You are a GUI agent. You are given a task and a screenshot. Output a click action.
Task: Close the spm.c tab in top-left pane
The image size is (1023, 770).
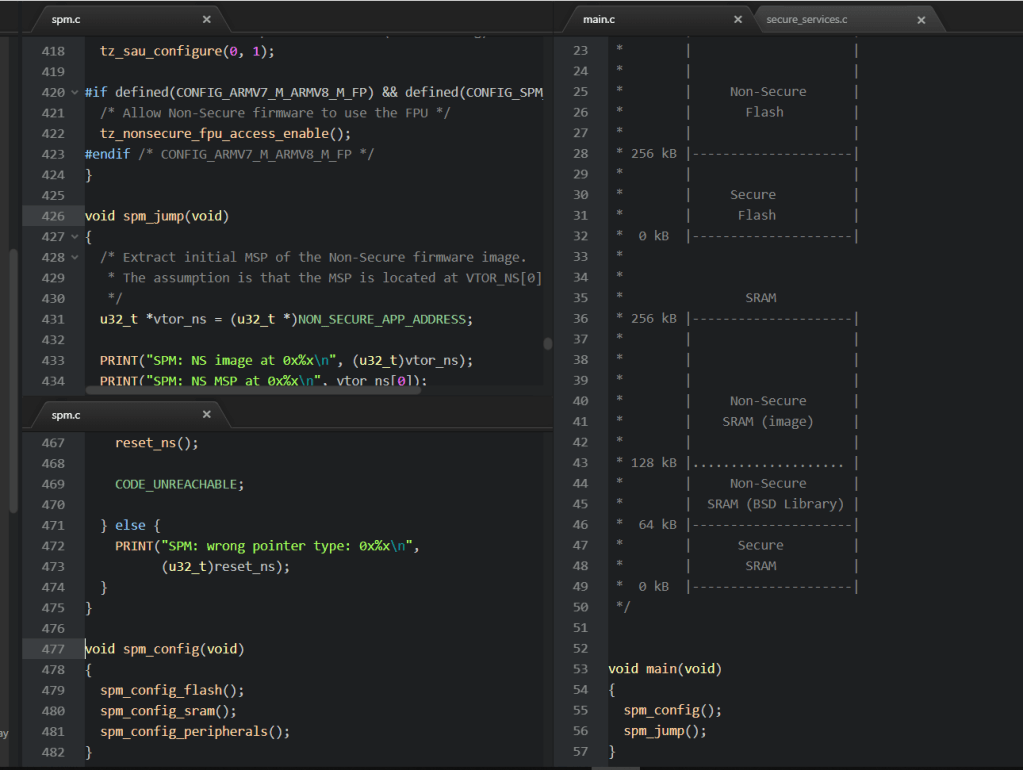click(207, 19)
